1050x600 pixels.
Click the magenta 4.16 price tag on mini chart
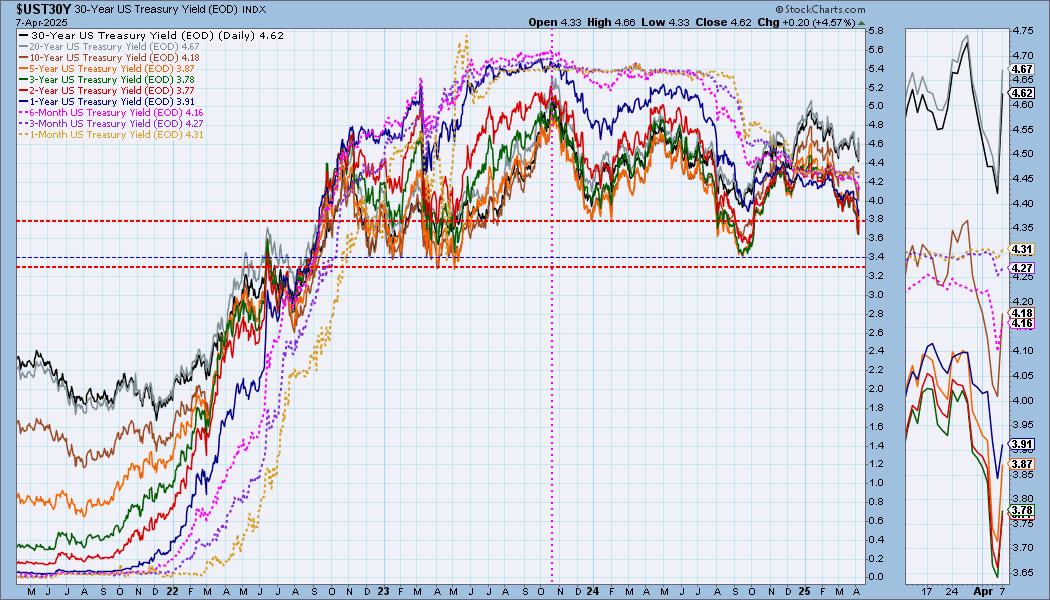(1023, 323)
